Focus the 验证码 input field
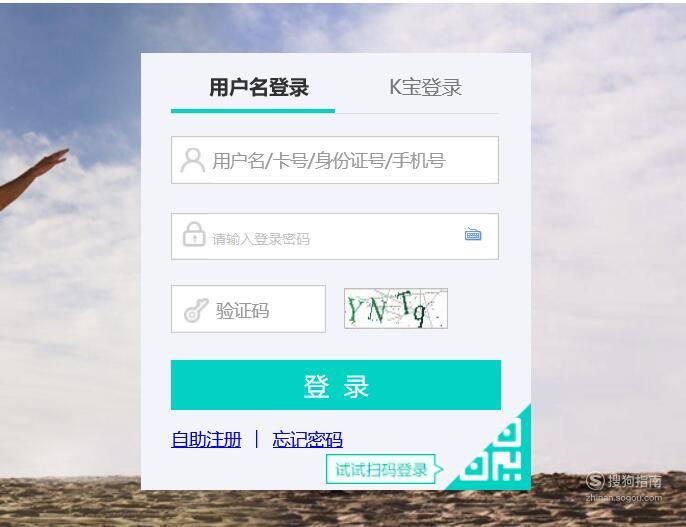Viewport: 686px width, 527px height. coord(248,309)
